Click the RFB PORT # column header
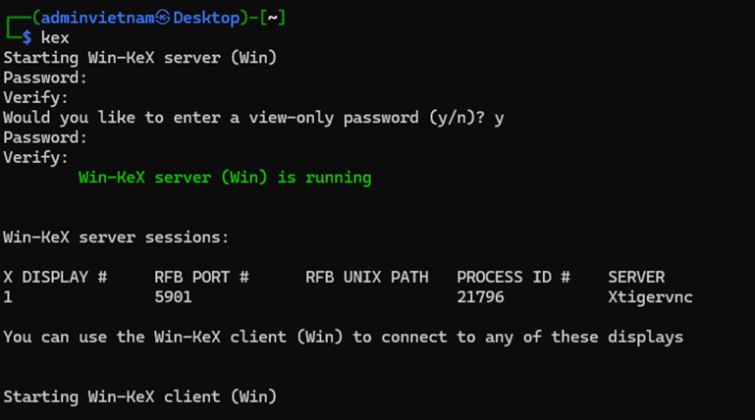The width and height of the screenshot is (755, 420). coord(201,277)
